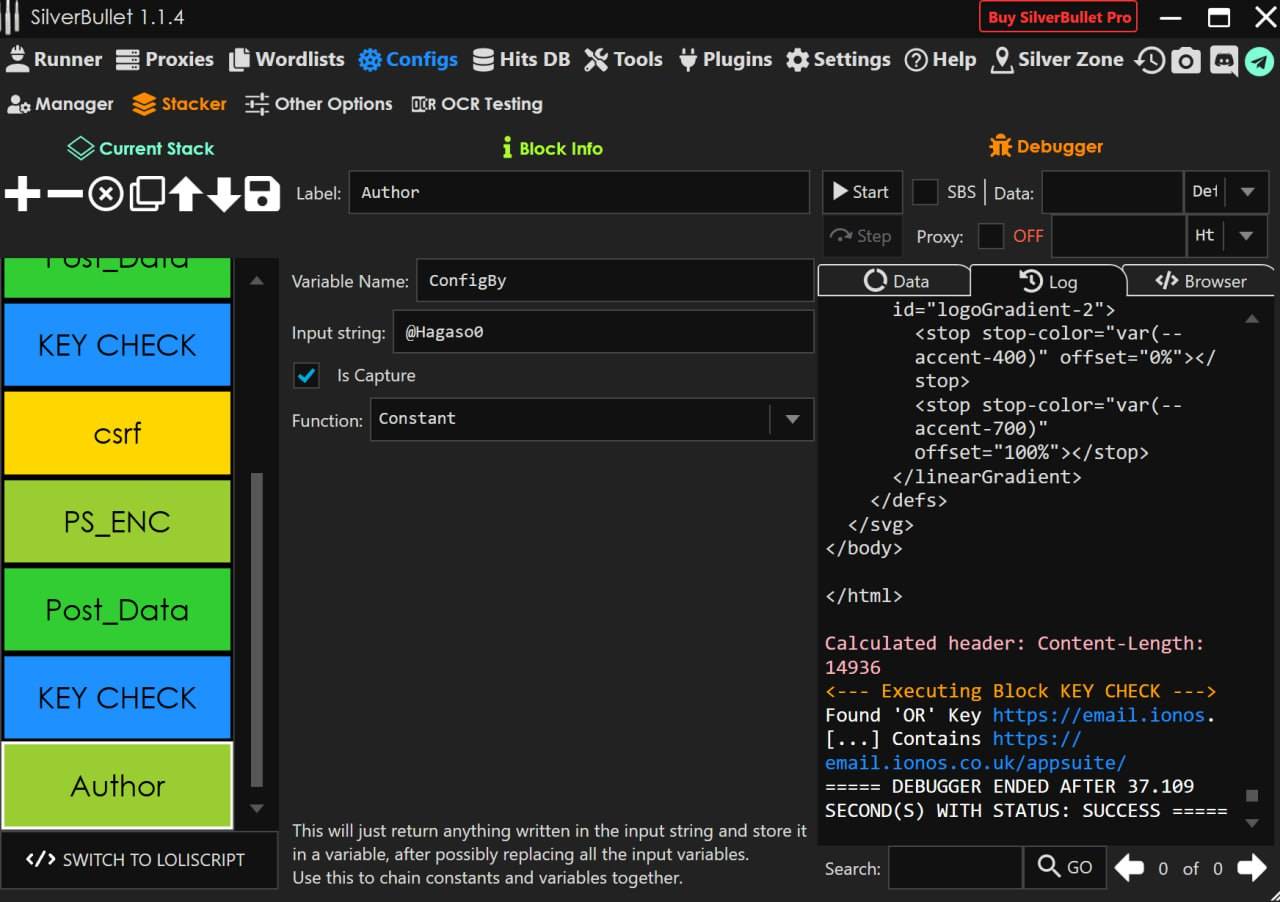
Task: Open the data type dropdown beside Data
Action: tap(1247, 192)
